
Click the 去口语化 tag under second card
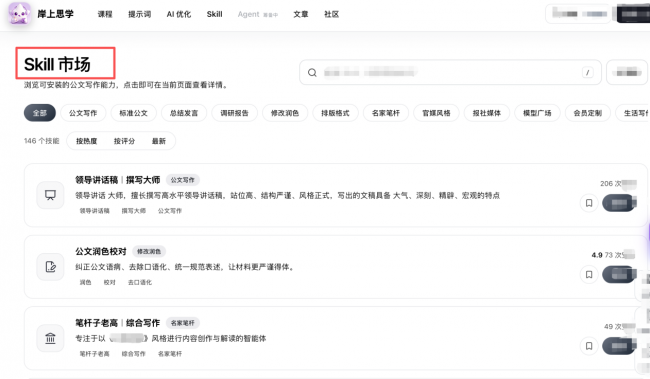(x=140, y=282)
